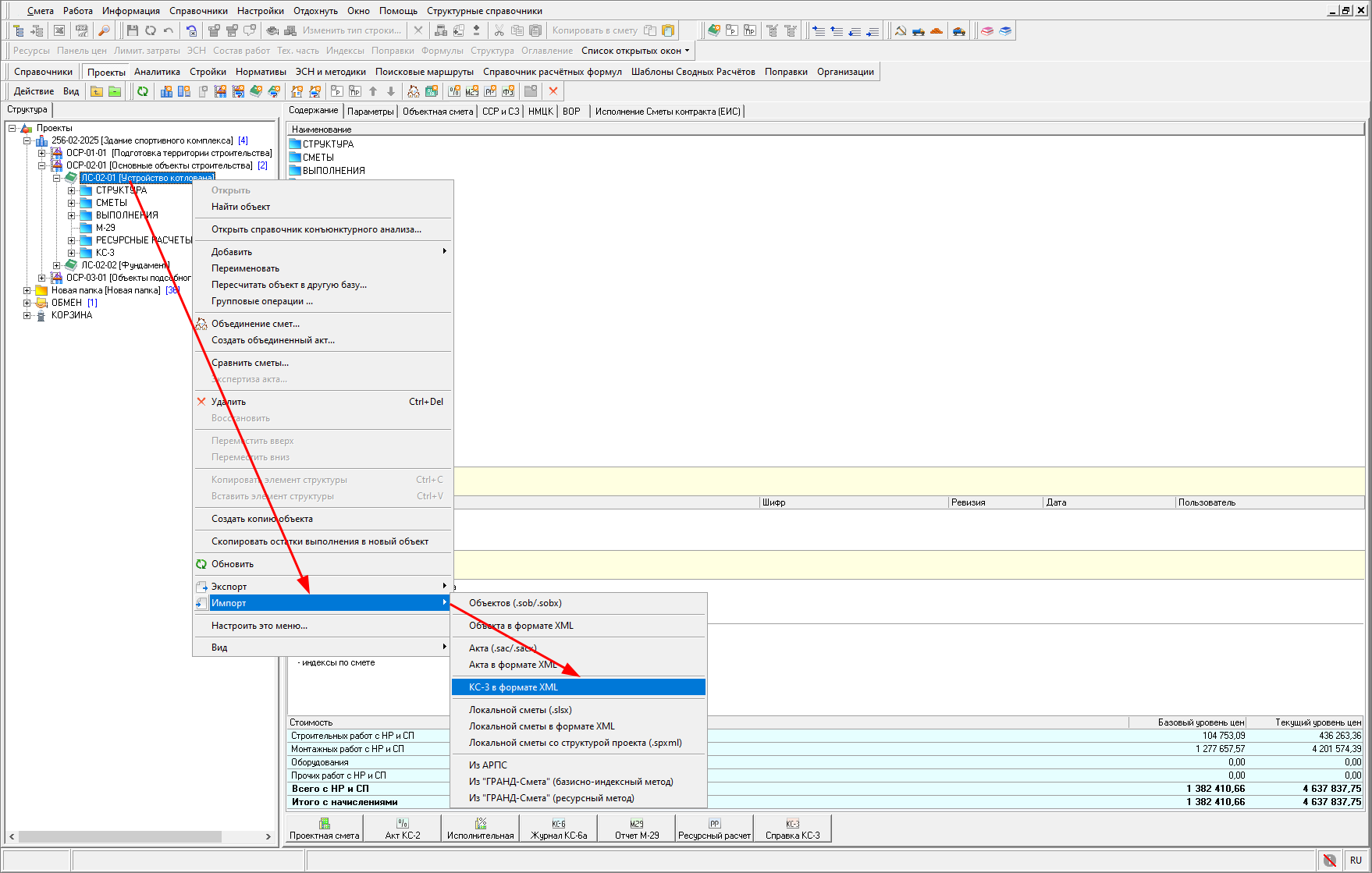The width and height of the screenshot is (1372, 873).
Task: Open Акт КС-2 bottom button
Action: pyautogui.click(x=402, y=829)
